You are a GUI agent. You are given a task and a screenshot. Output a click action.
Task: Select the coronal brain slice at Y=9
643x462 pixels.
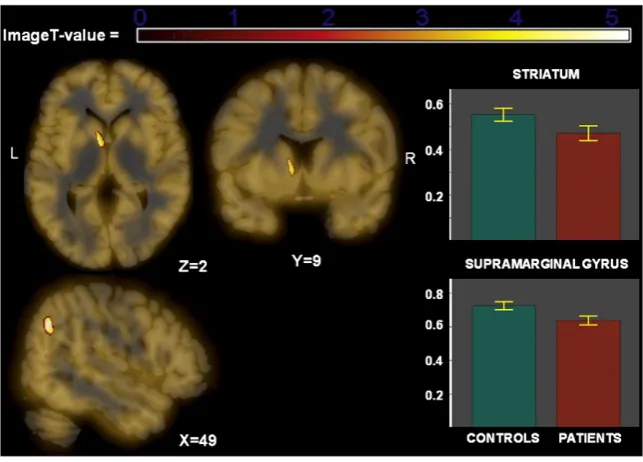point(304,152)
